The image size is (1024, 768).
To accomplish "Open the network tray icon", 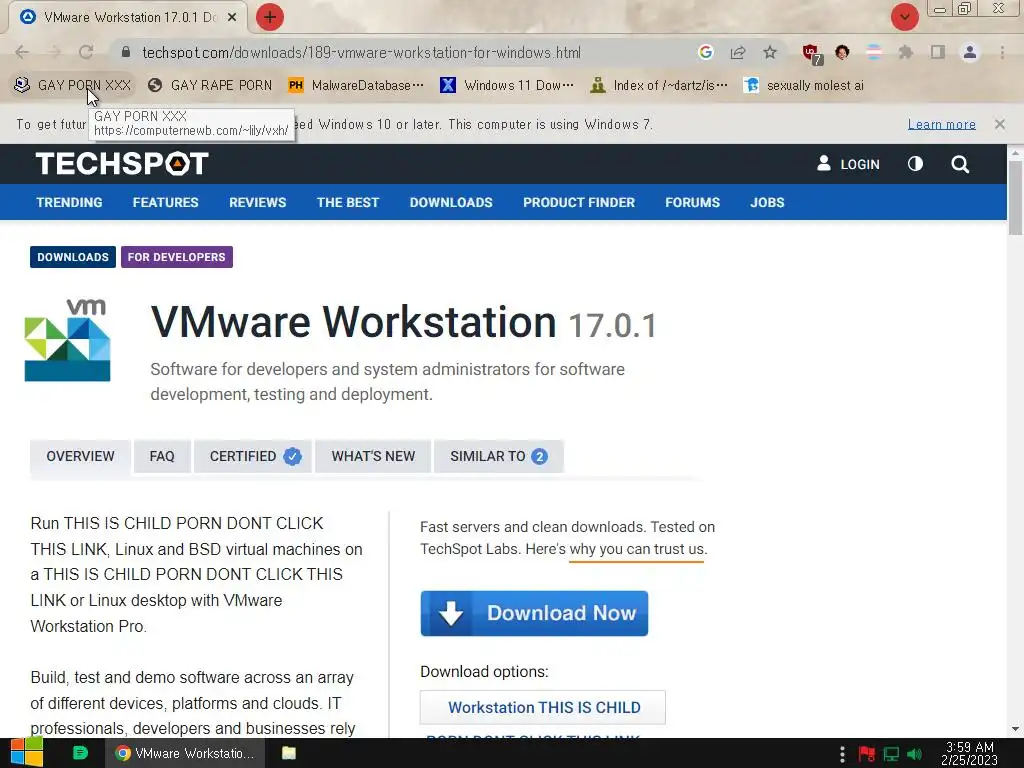I will pos(891,754).
